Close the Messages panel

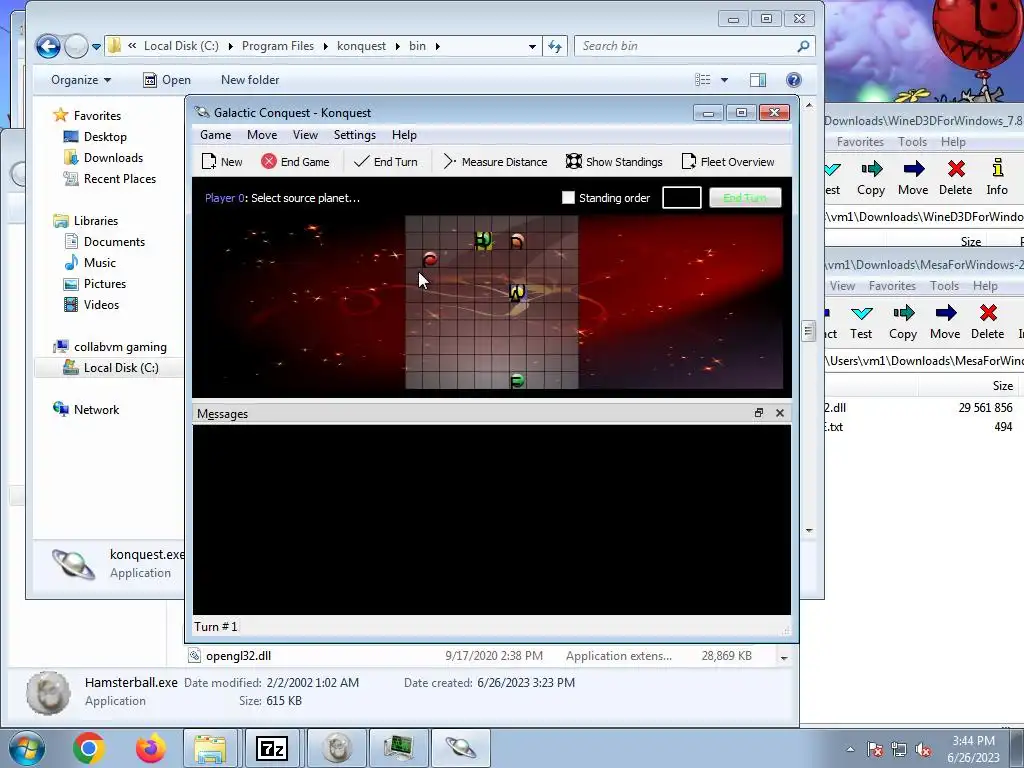[x=780, y=413]
